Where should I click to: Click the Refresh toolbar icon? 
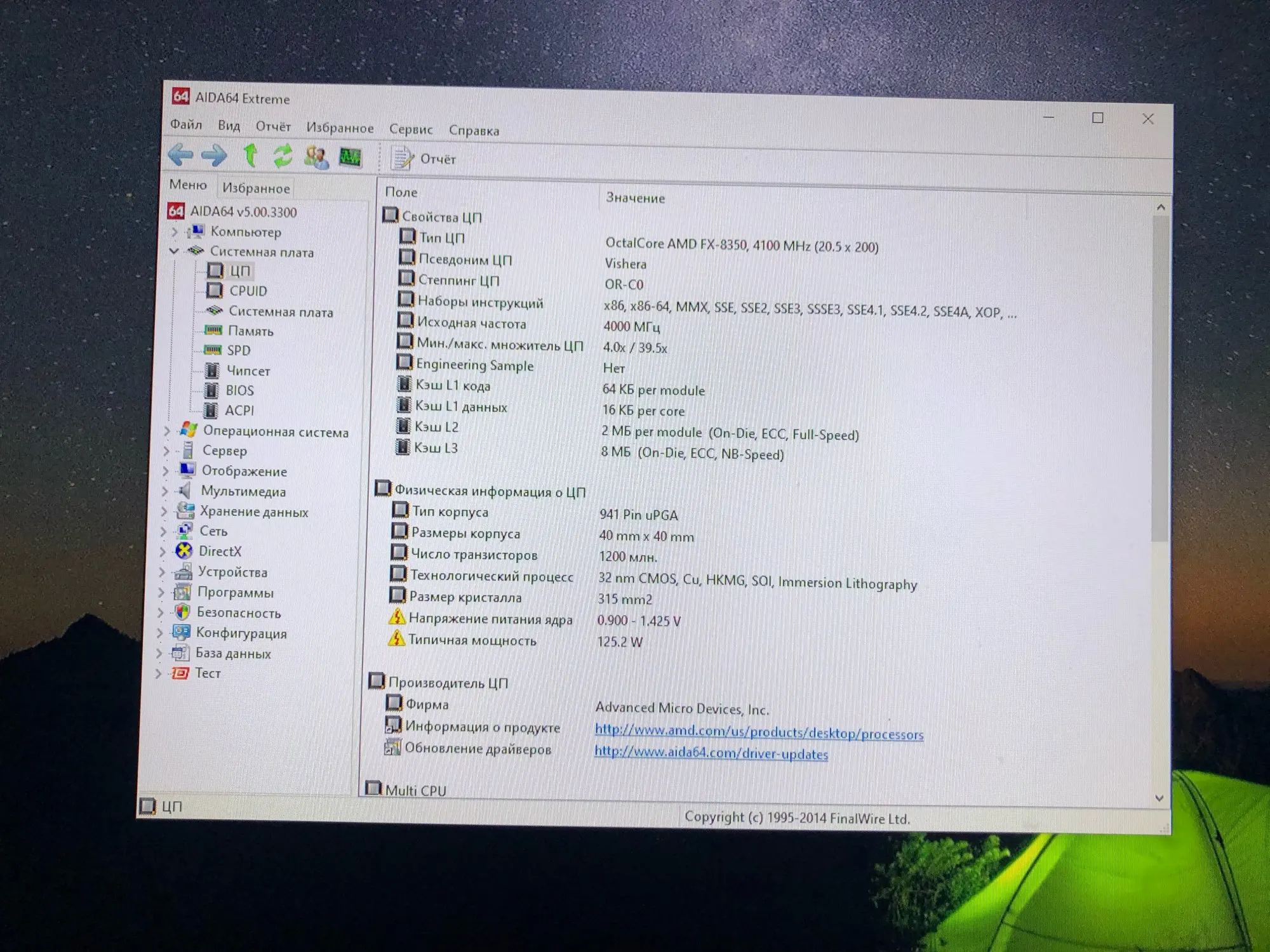(x=283, y=155)
